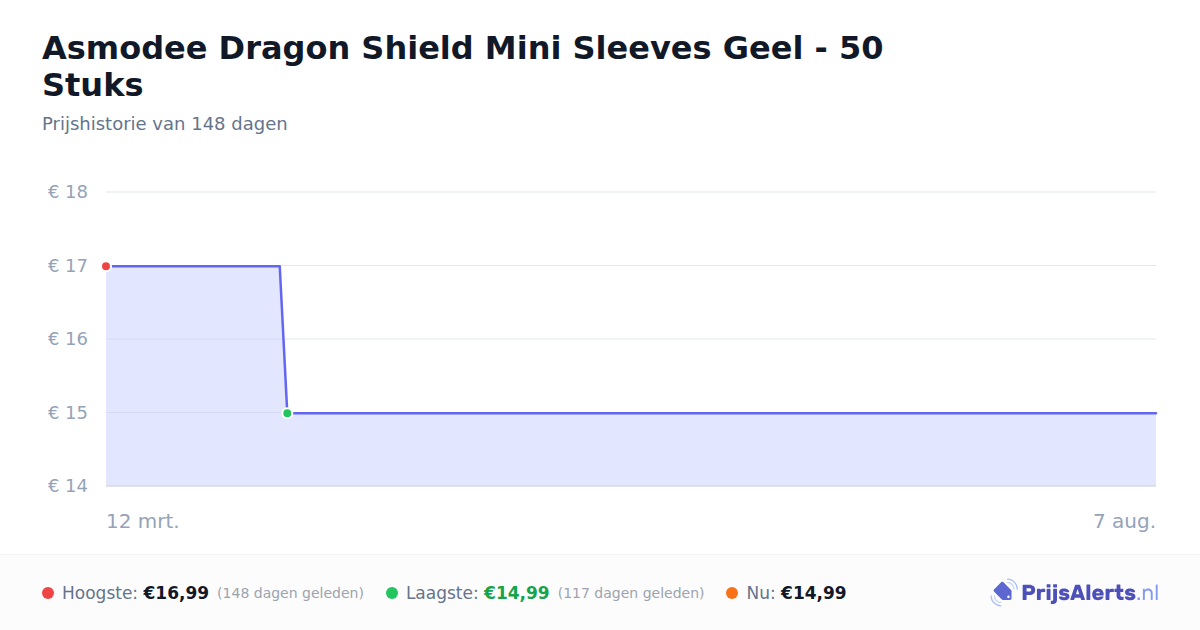Click the 12 mrt. start date label
The width and height of the screenshot is (1200, 630).
(x=143, y=521)
